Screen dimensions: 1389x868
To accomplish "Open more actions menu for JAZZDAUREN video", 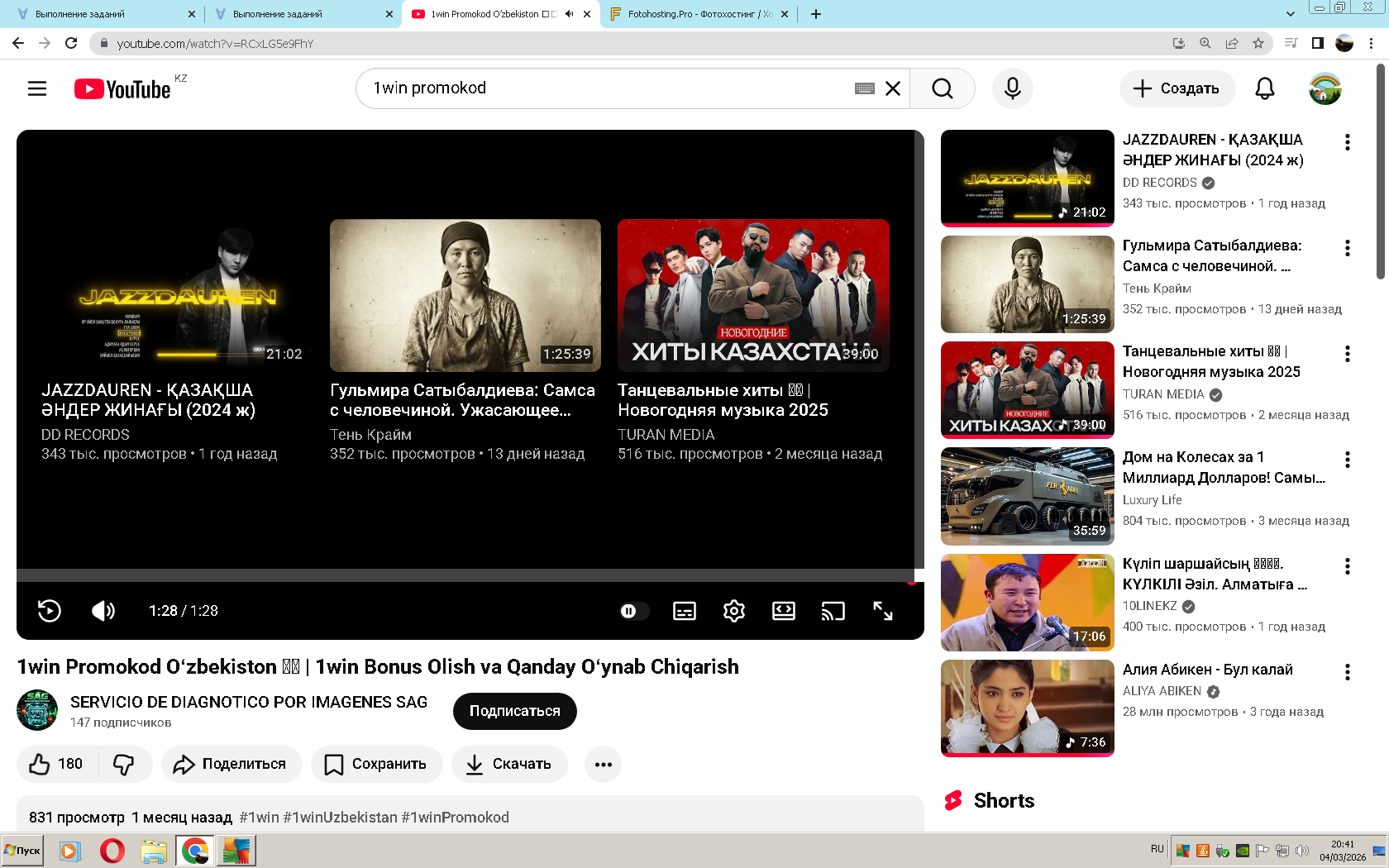I will (x=1347, y=142).
